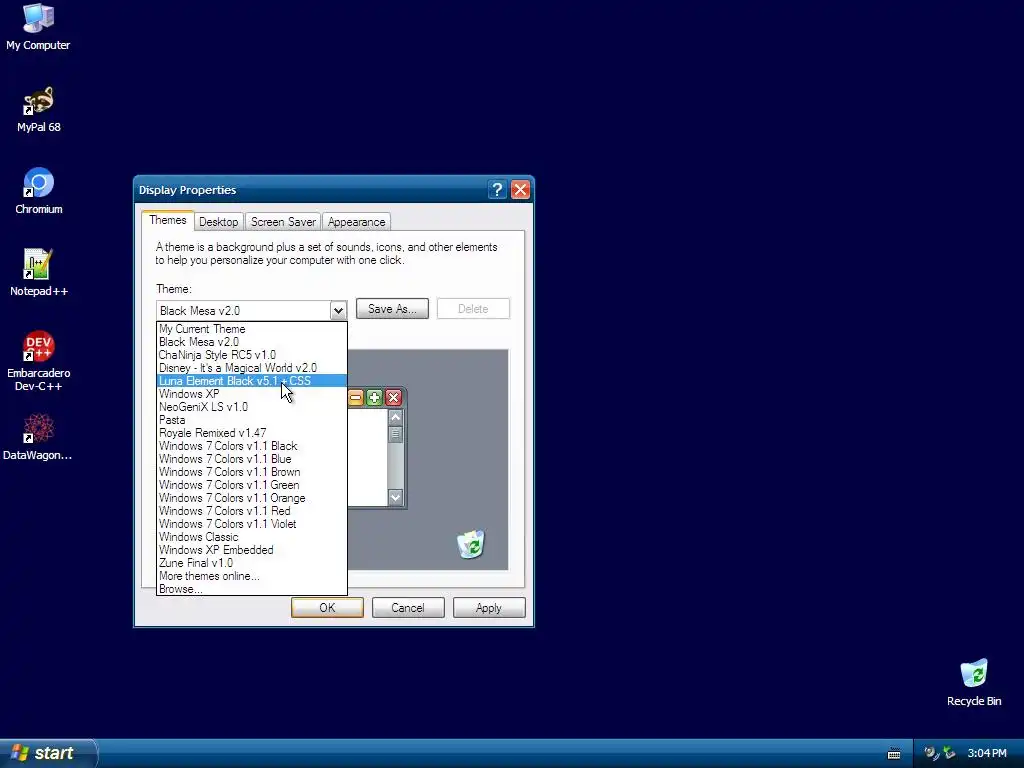The width and height of the screenshot is (1024, 768).
Task: Open the Chromium desktop shortcut
Action: (x=39, y=191)
